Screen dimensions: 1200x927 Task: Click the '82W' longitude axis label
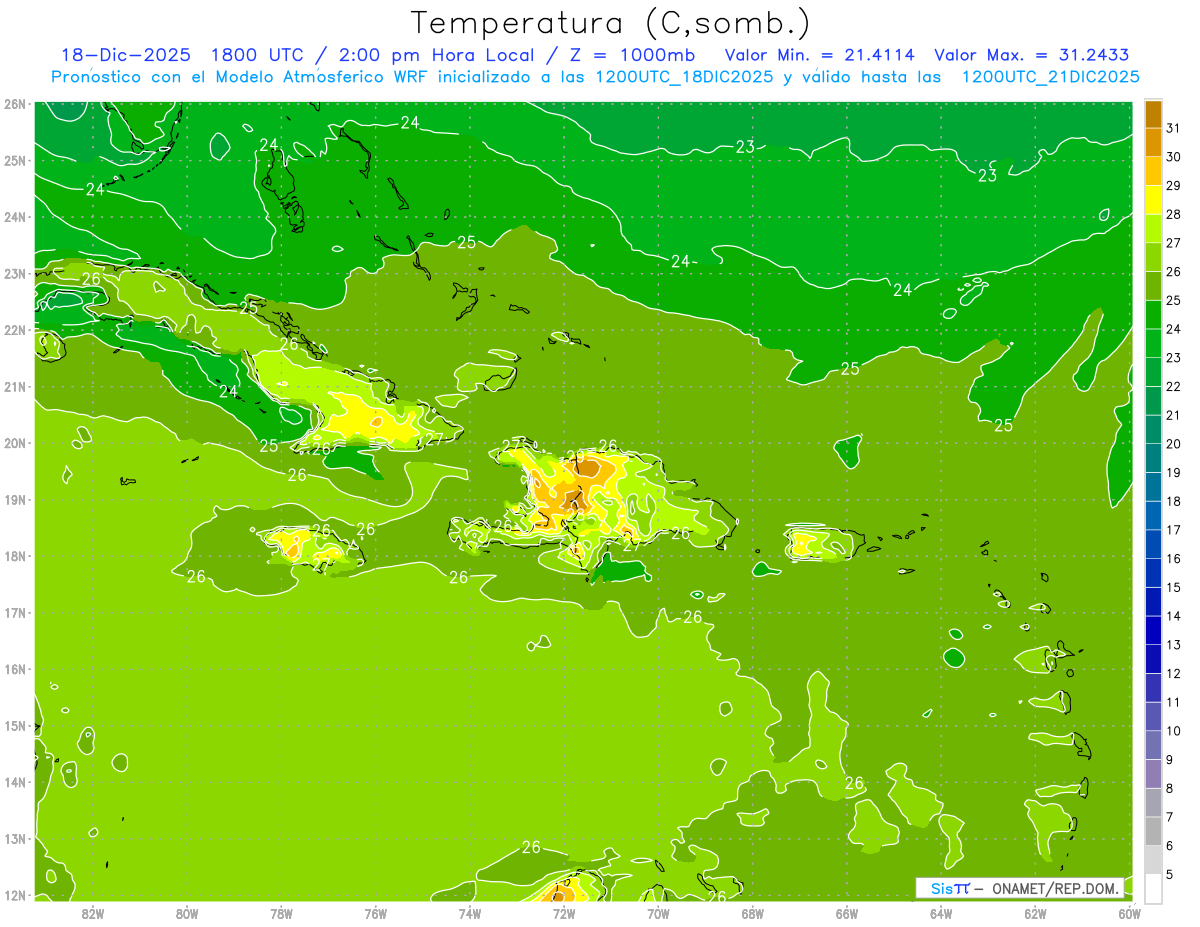[92, 913]
